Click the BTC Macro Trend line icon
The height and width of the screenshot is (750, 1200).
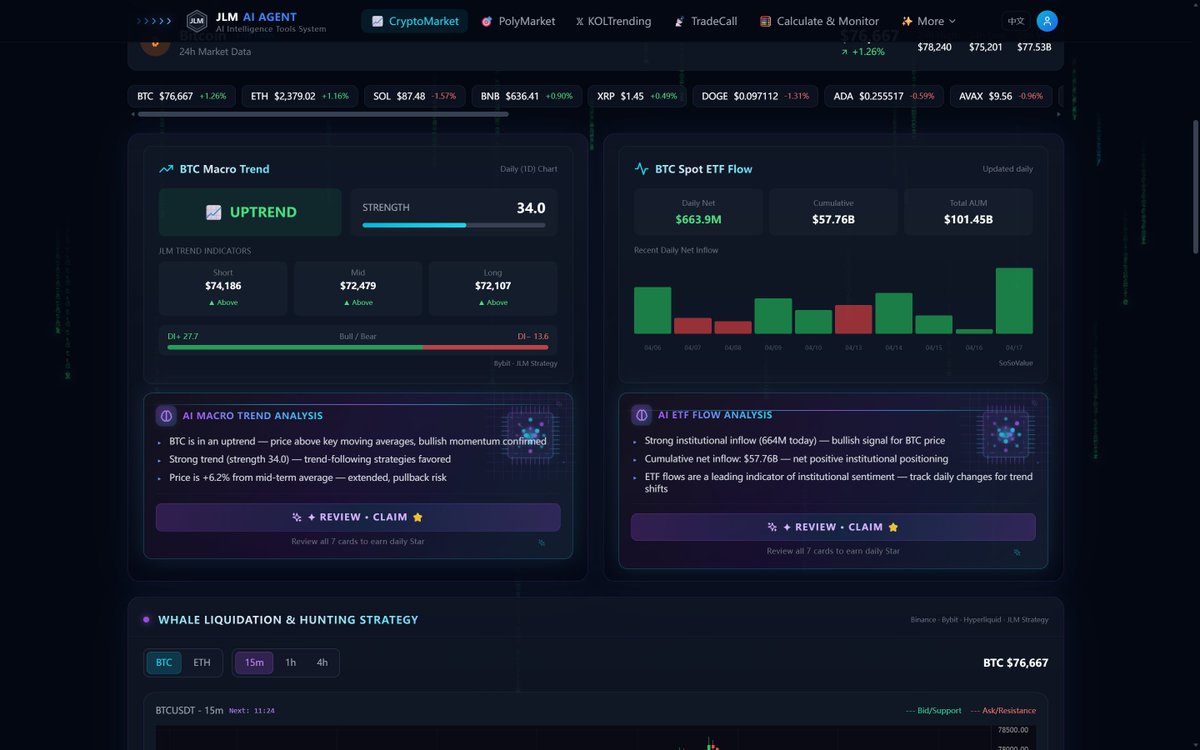pos(167,169)
